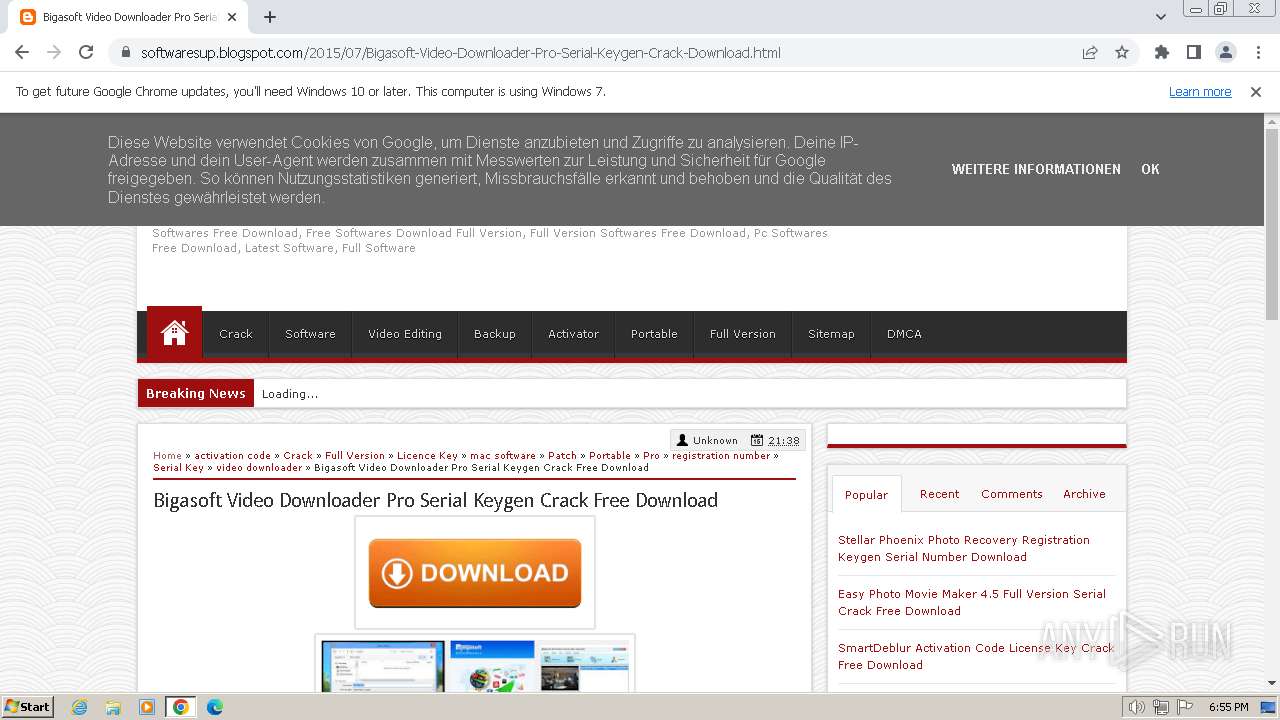
Task: Launch Microsoft Edge from taskbar
Action: [214, 707]
